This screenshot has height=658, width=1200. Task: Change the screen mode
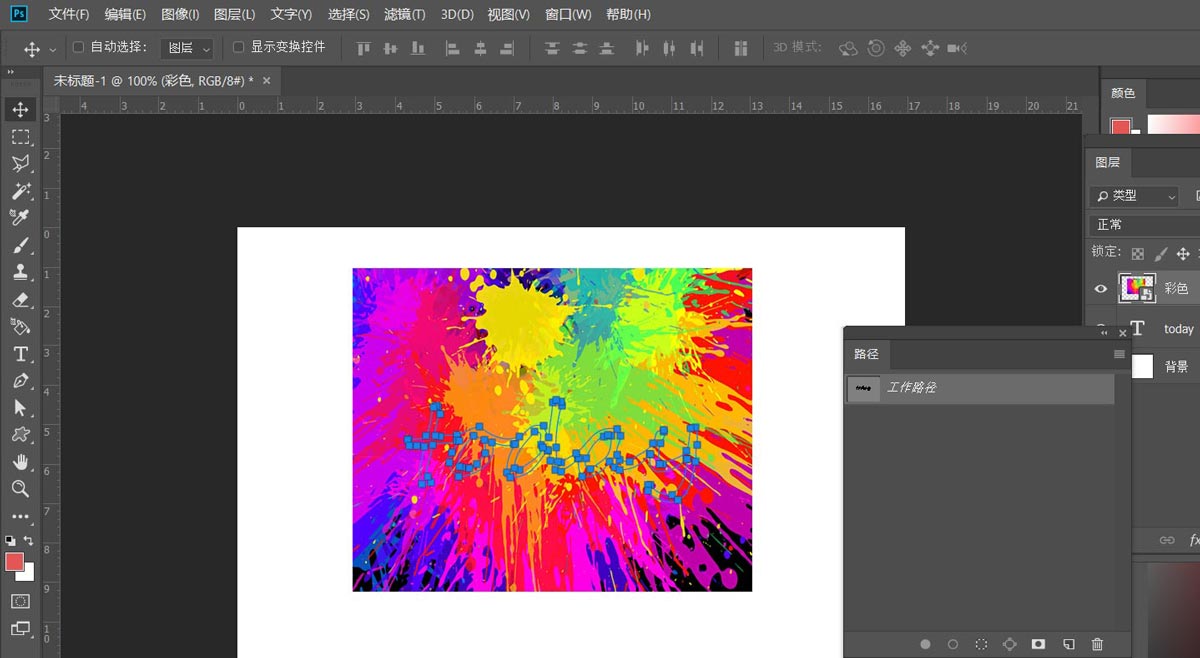20,628
